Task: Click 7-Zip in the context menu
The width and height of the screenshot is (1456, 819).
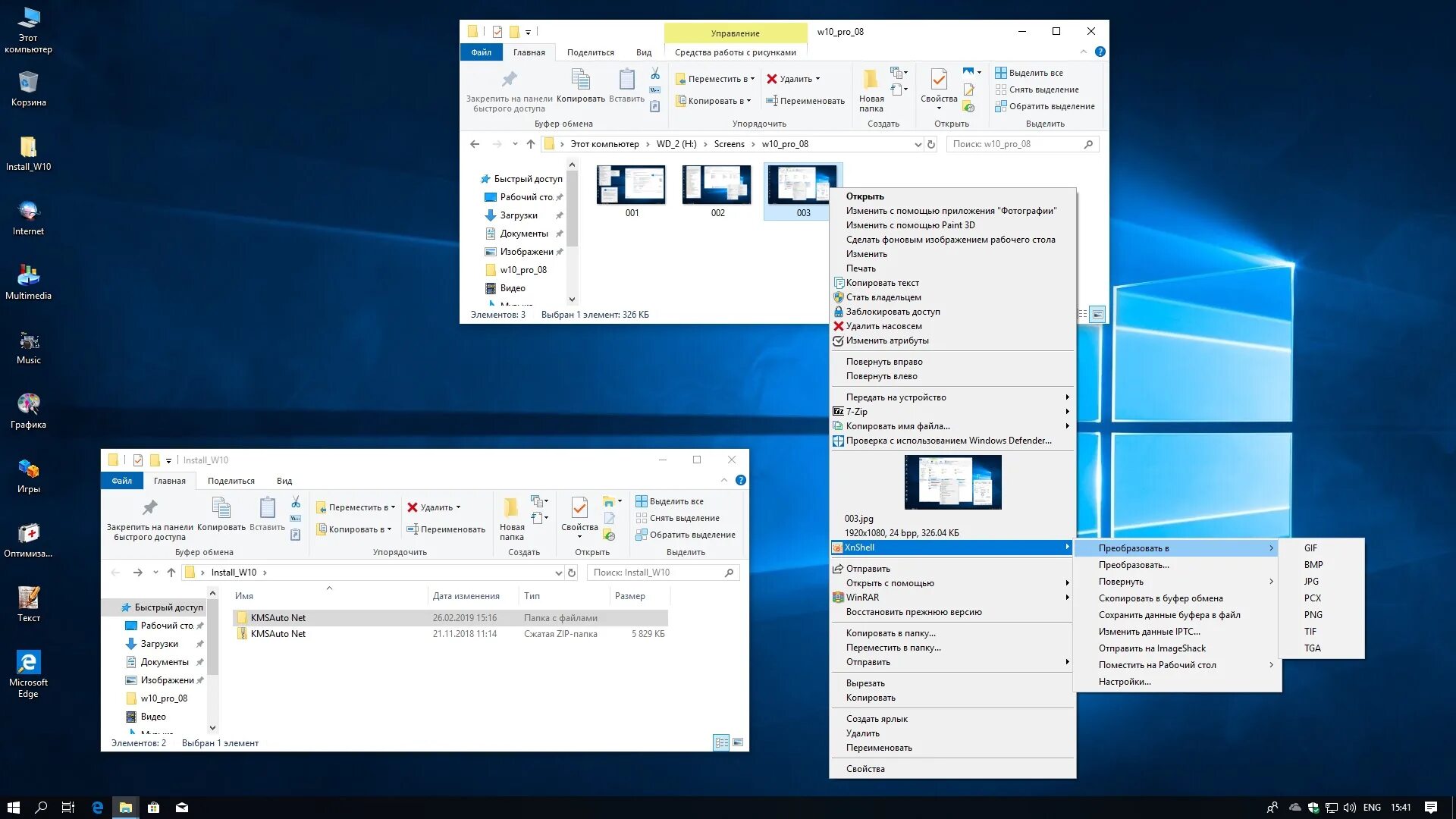Action: (857, 412)
